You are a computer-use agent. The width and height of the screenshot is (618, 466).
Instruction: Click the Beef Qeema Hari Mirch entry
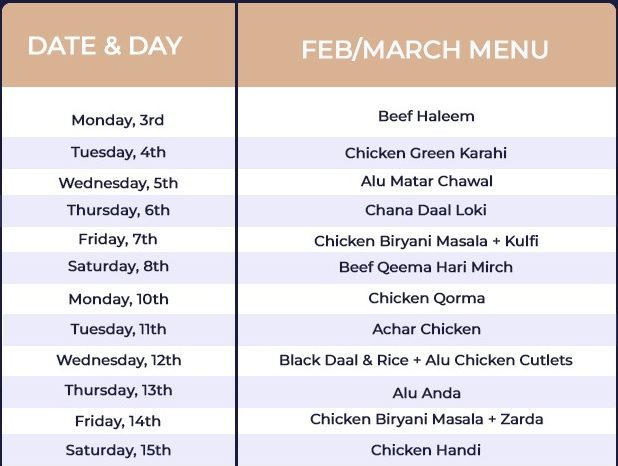(x=426, y=267)
